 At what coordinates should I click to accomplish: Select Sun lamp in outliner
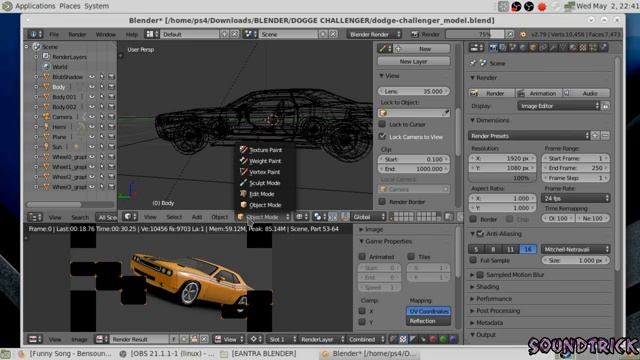click(57, 147)
